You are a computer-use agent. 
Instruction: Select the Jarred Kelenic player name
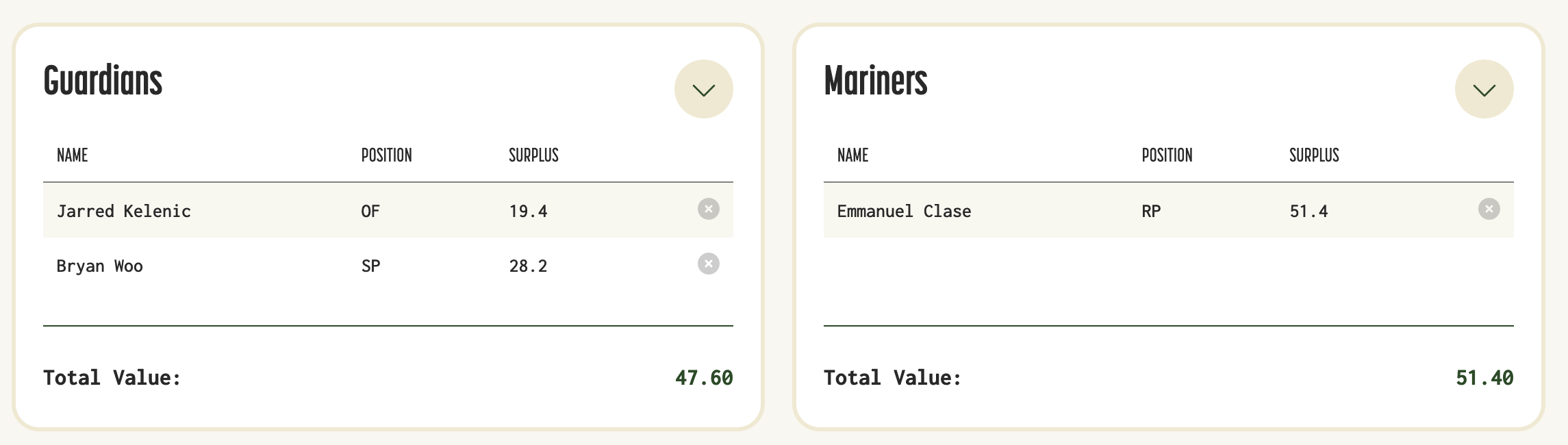123,211
